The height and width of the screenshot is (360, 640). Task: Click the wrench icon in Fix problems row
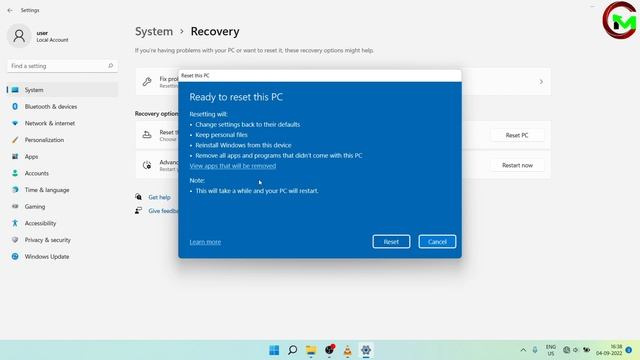[147, 82]
